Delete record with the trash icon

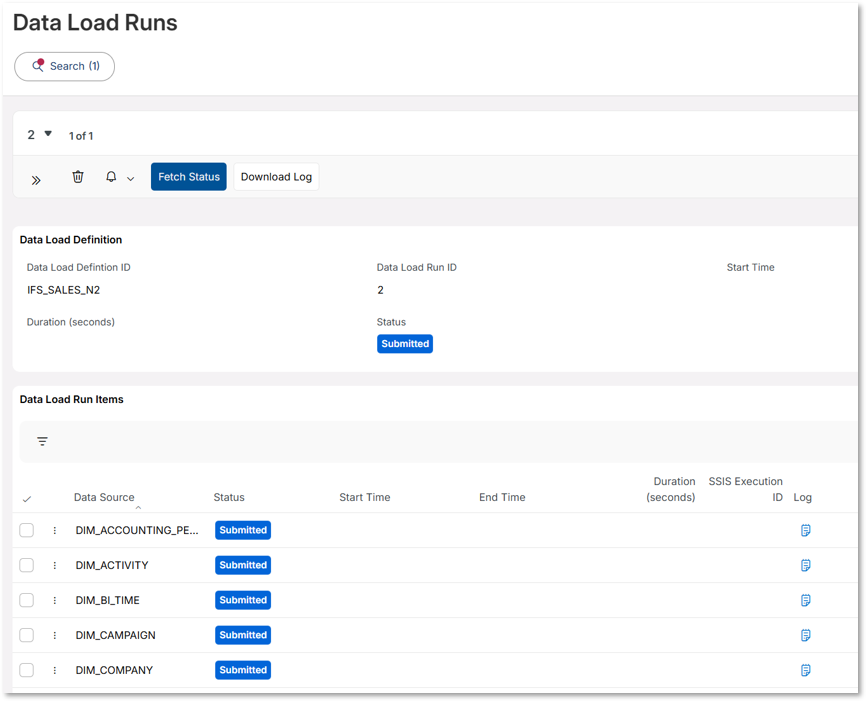[78, 177]
